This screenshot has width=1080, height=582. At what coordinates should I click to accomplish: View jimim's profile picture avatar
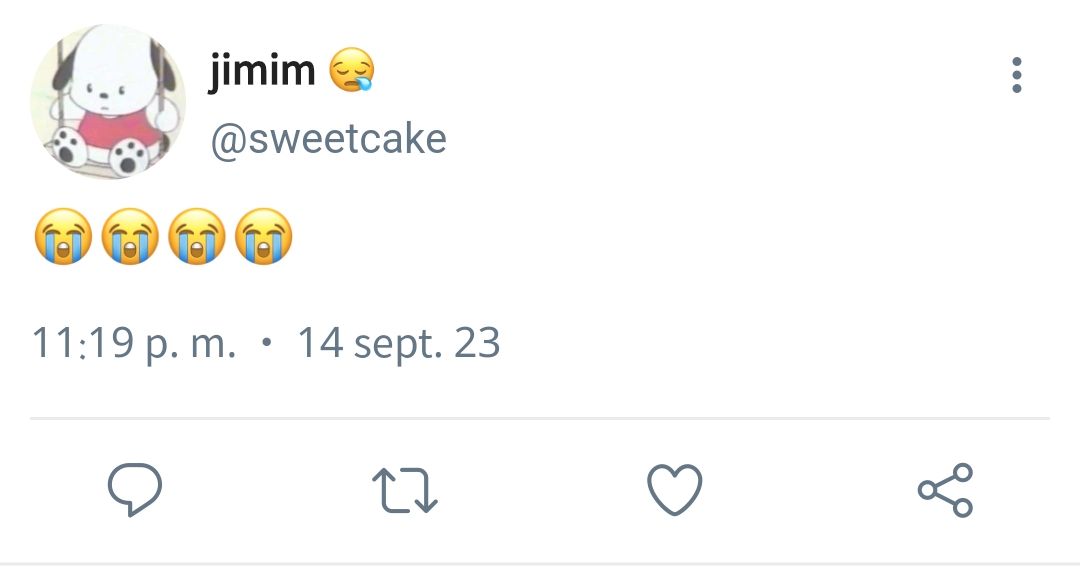coord(108,101)
